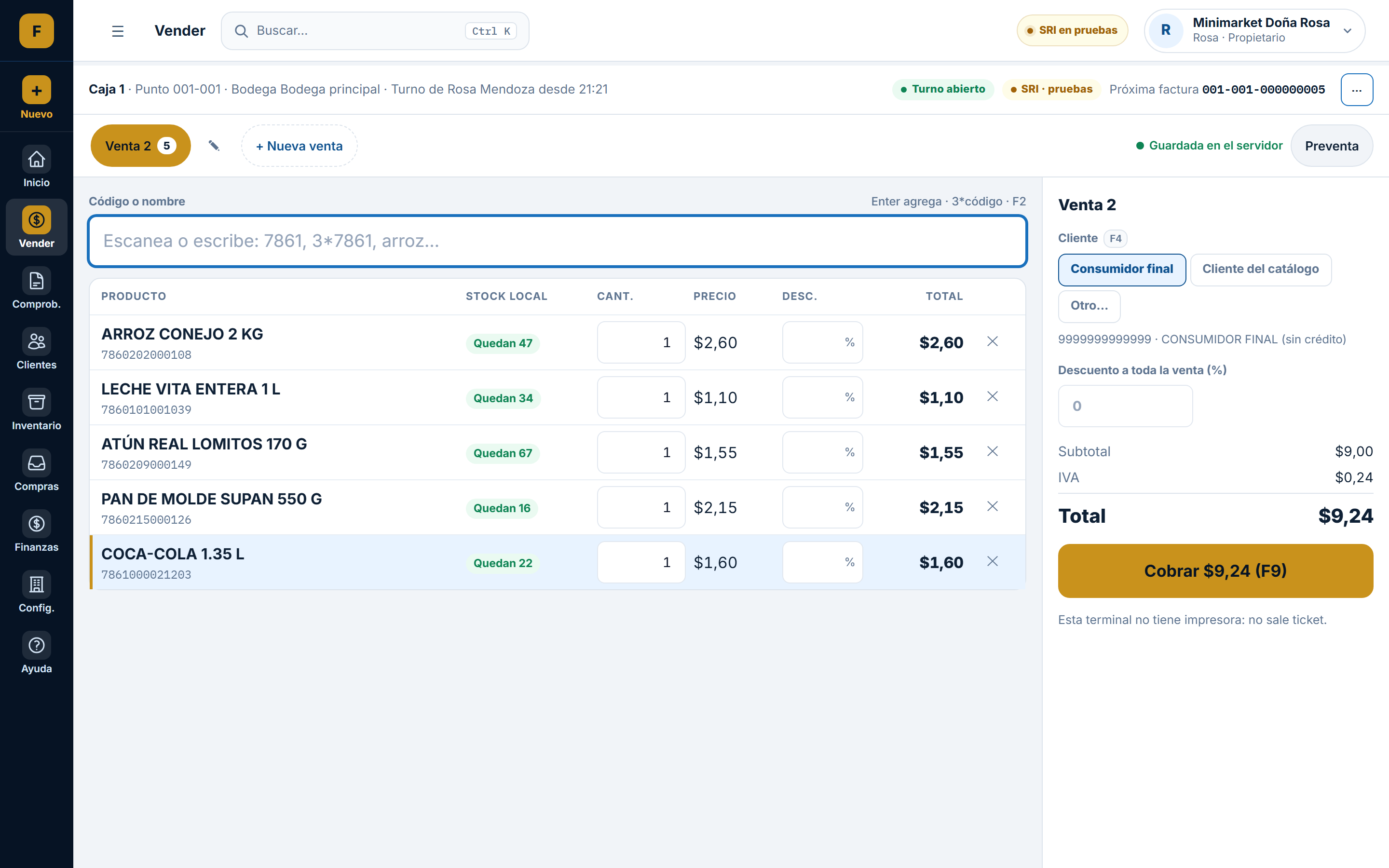1389x868 pixels.
Task: Click the Quedan 67 stock badge
Action: pos(502,453)
